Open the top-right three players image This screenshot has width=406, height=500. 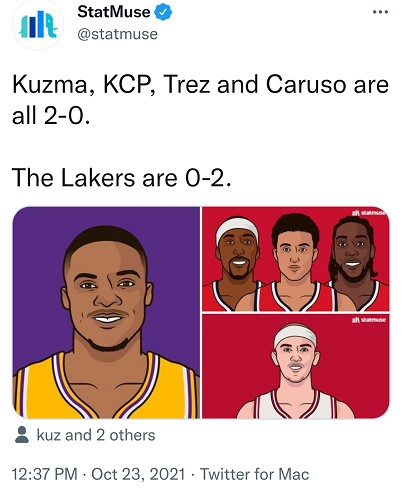296,259
